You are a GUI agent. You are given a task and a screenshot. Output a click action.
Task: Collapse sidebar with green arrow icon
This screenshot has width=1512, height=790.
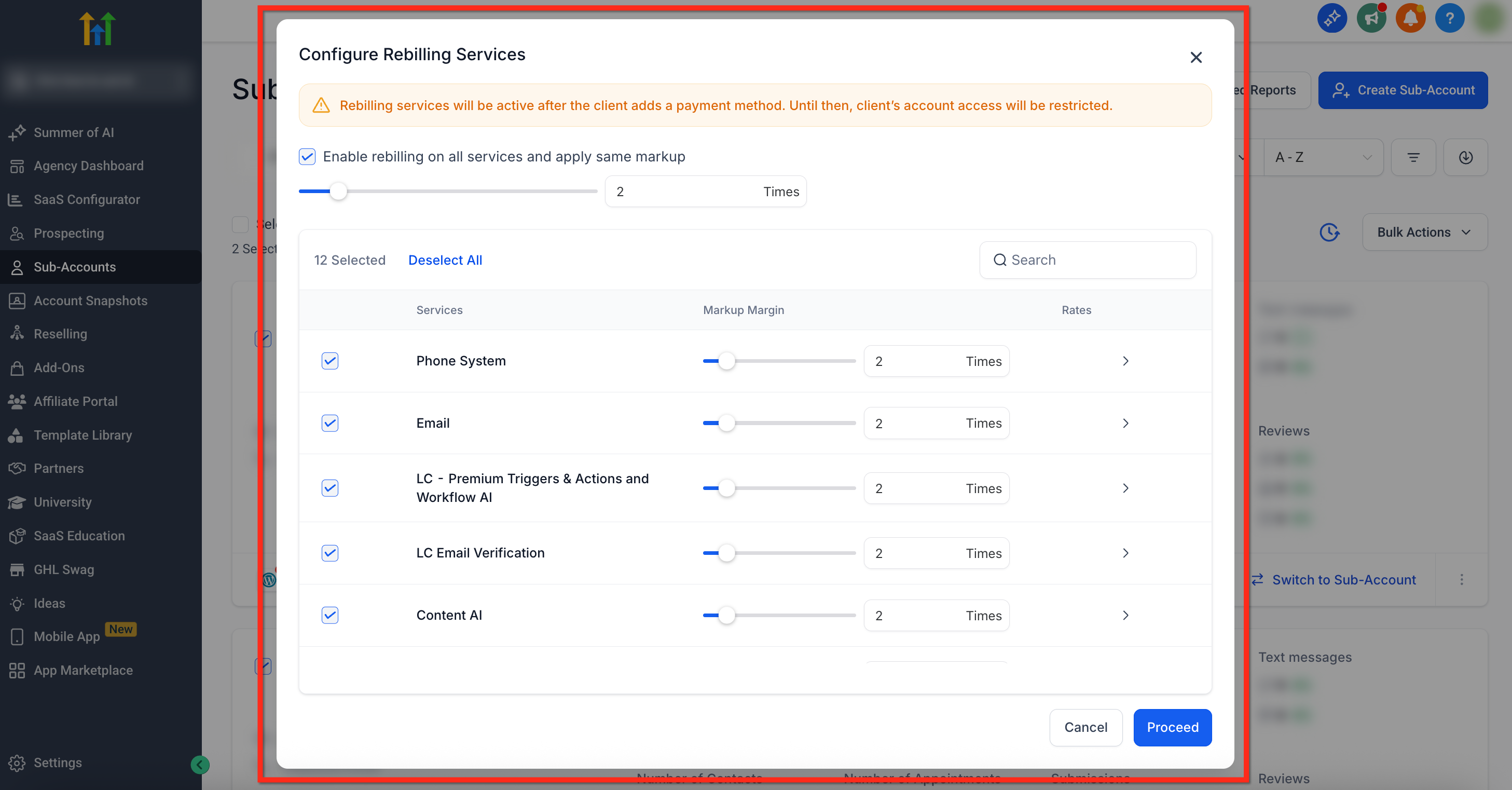[x=200, y=764]
